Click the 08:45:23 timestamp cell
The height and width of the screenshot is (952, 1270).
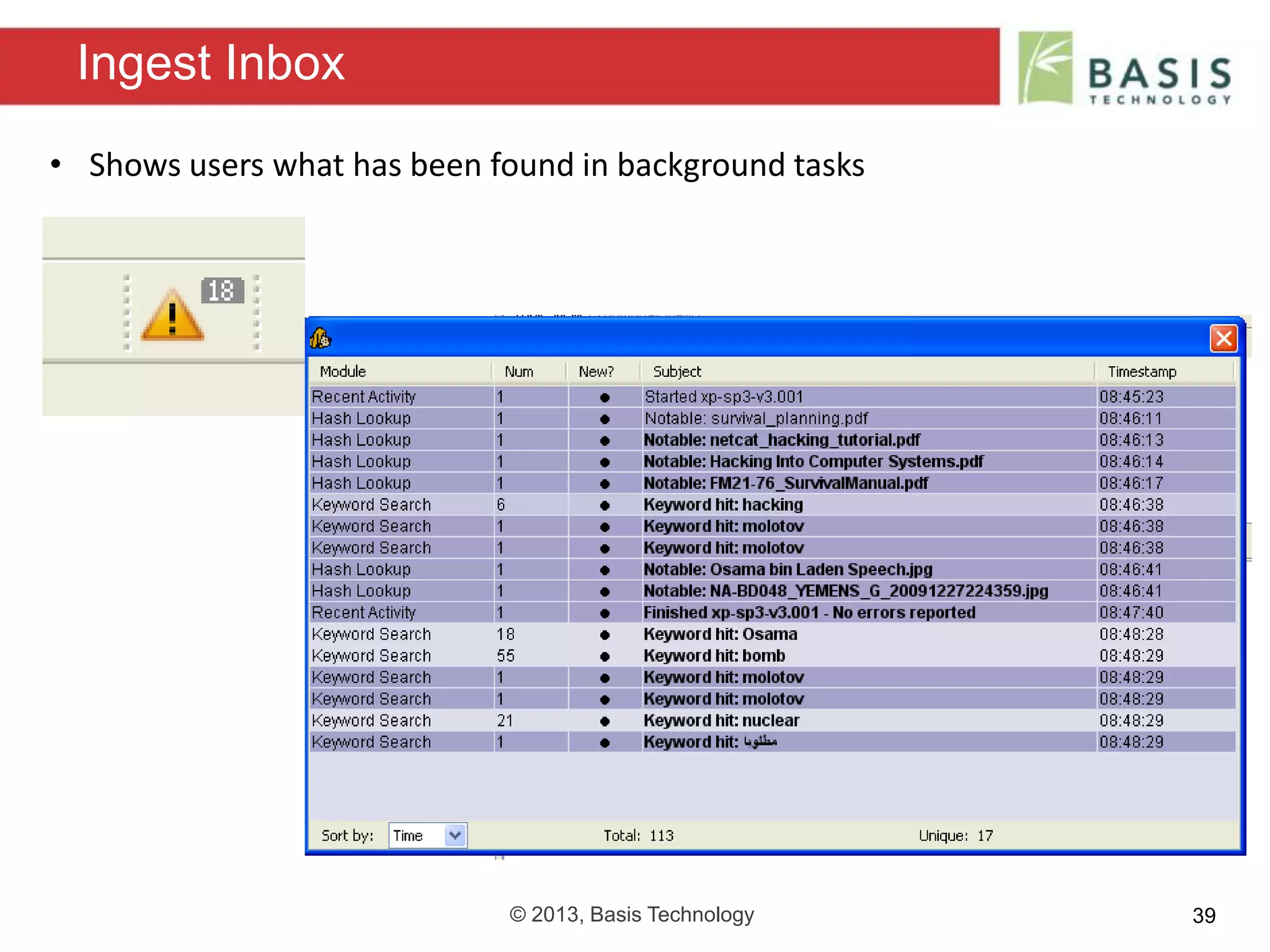click(x=1166, y=397)
